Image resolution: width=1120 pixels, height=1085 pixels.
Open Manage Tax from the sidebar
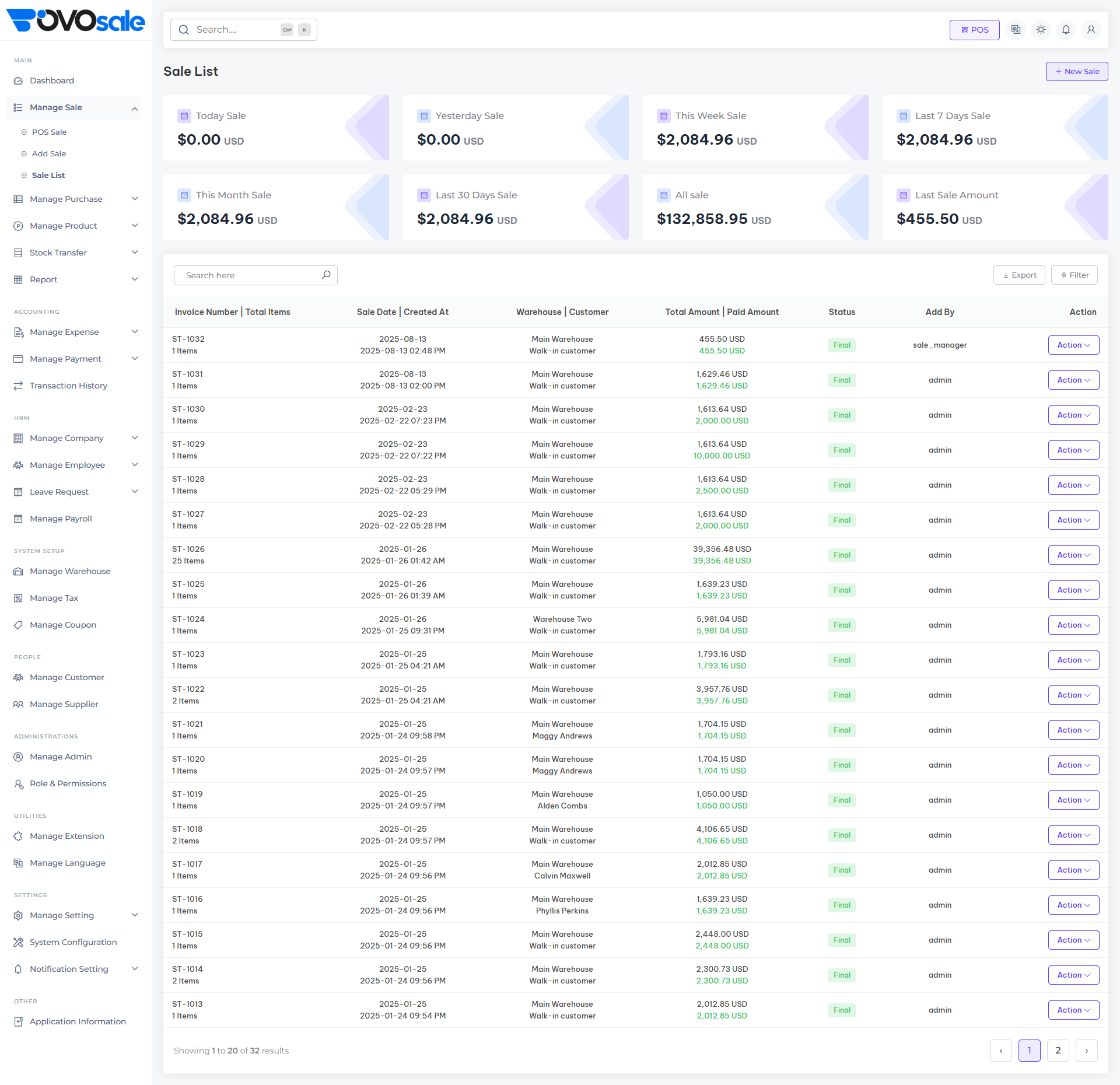click(54, 598)
